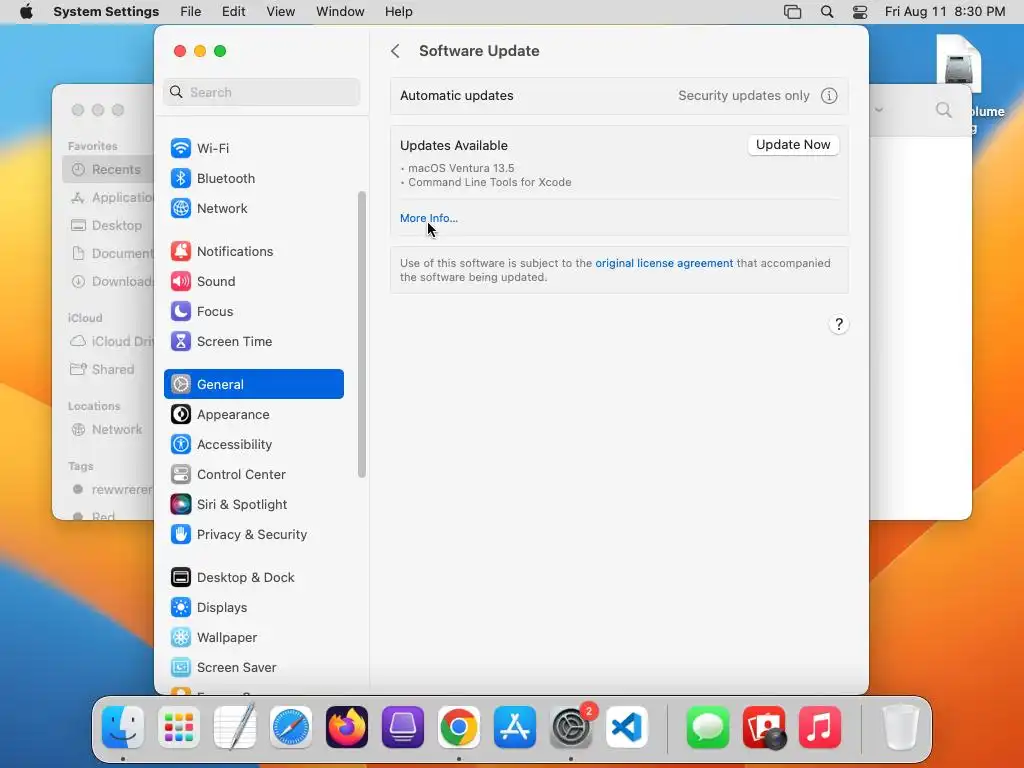Screen dimensions: 1024x768
Task: Select Network location in Finder sidebar
Action: [x=108, y=430]
